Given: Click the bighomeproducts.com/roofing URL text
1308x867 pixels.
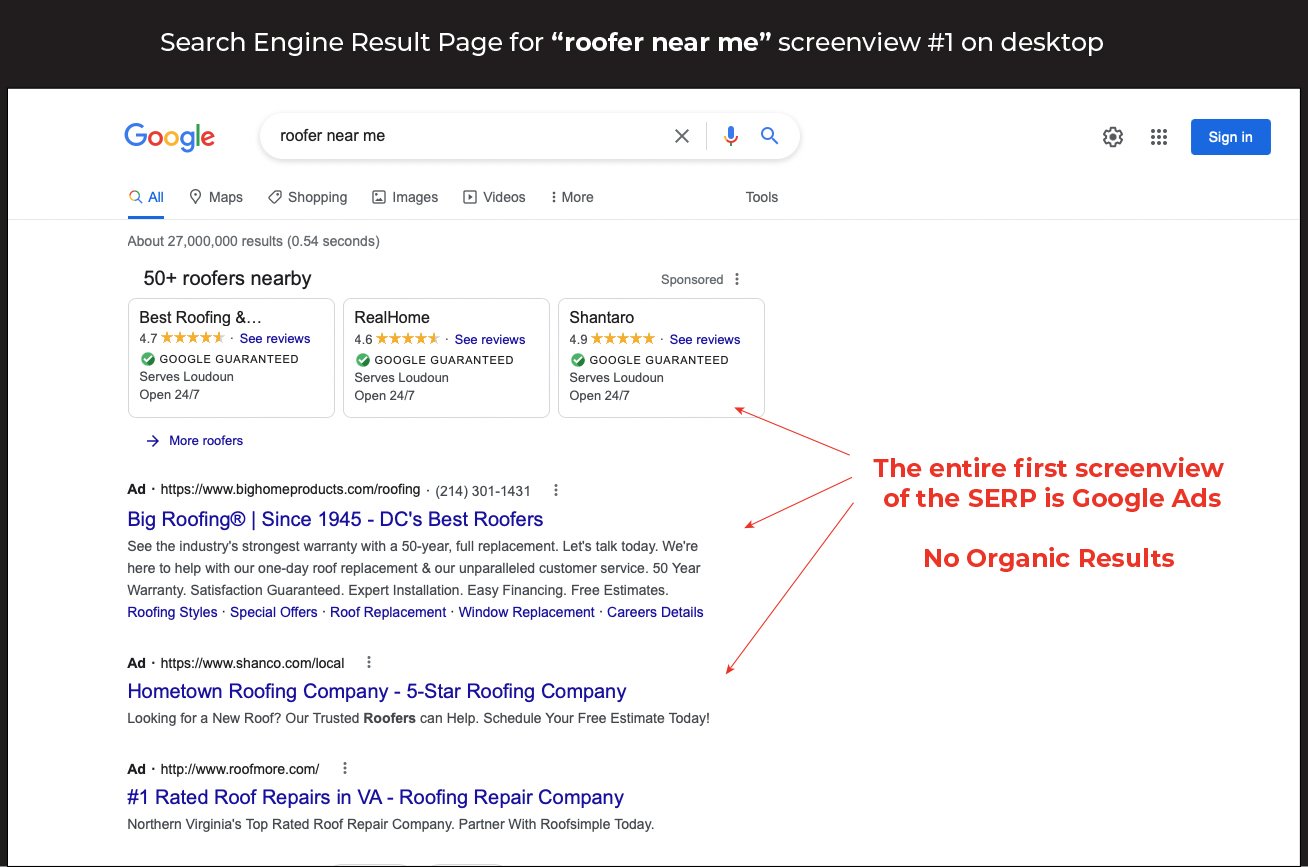Looking at the screenshot, I should point(290,490).
